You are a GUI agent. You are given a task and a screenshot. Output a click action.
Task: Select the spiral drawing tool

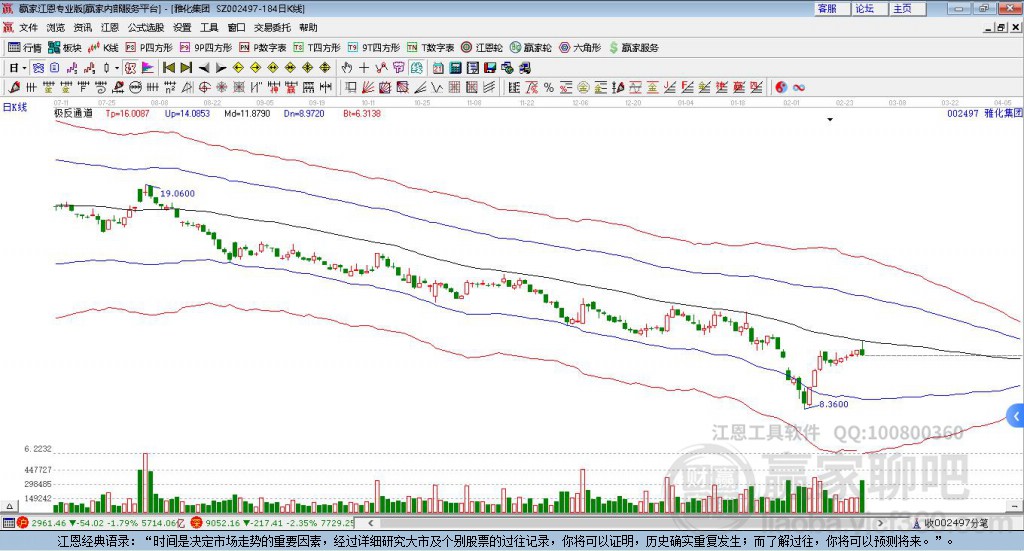(101, 87)
